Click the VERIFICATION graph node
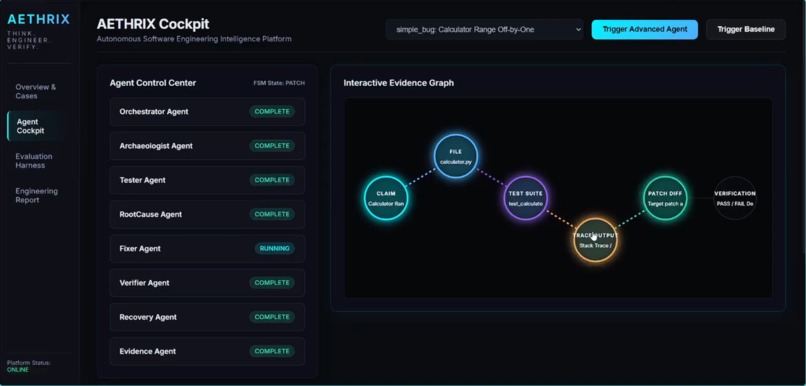This screenshot has width=806, height=386. pos(735,198)
